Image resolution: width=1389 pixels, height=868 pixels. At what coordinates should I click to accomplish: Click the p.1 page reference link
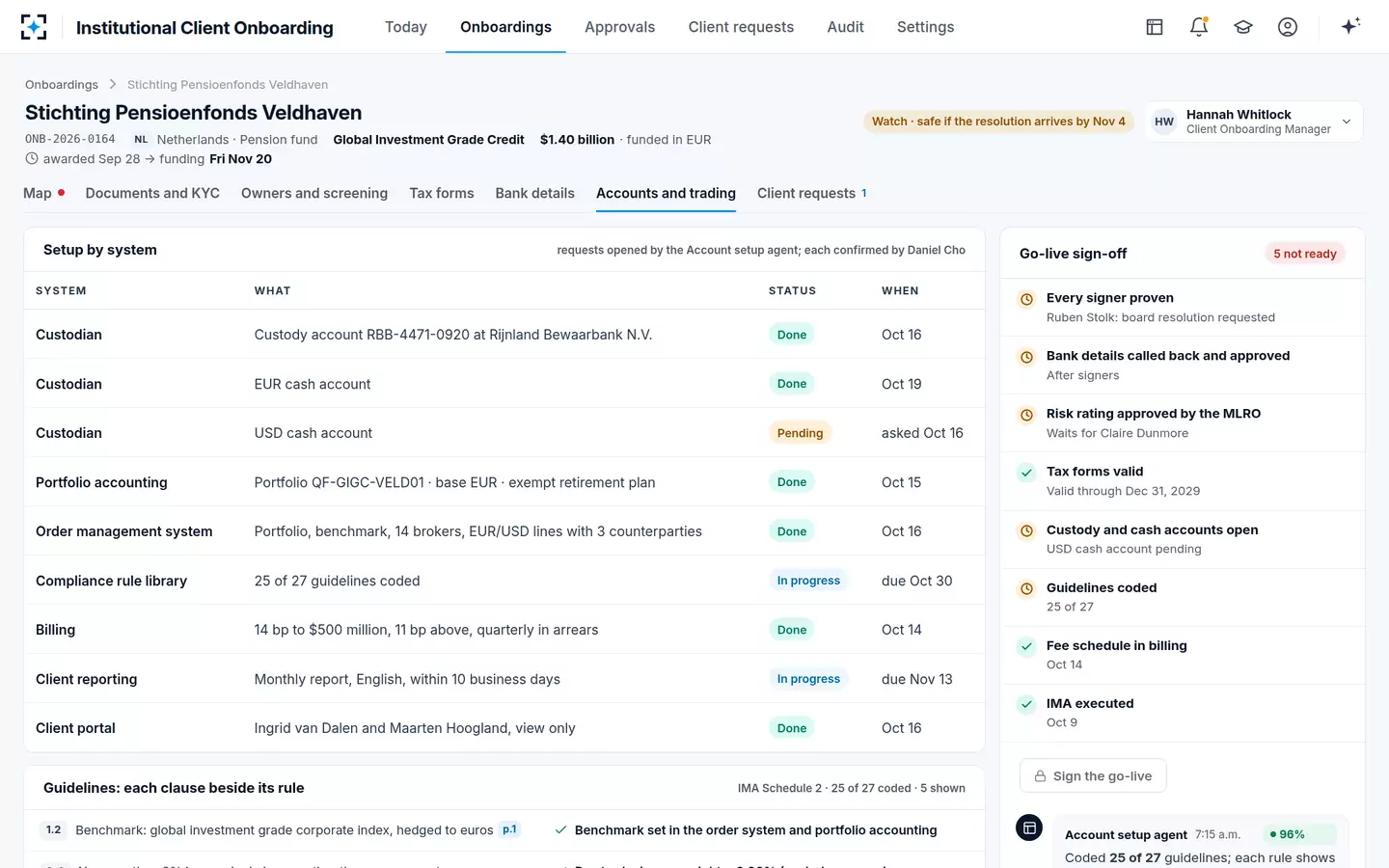[x=509, y=829]
